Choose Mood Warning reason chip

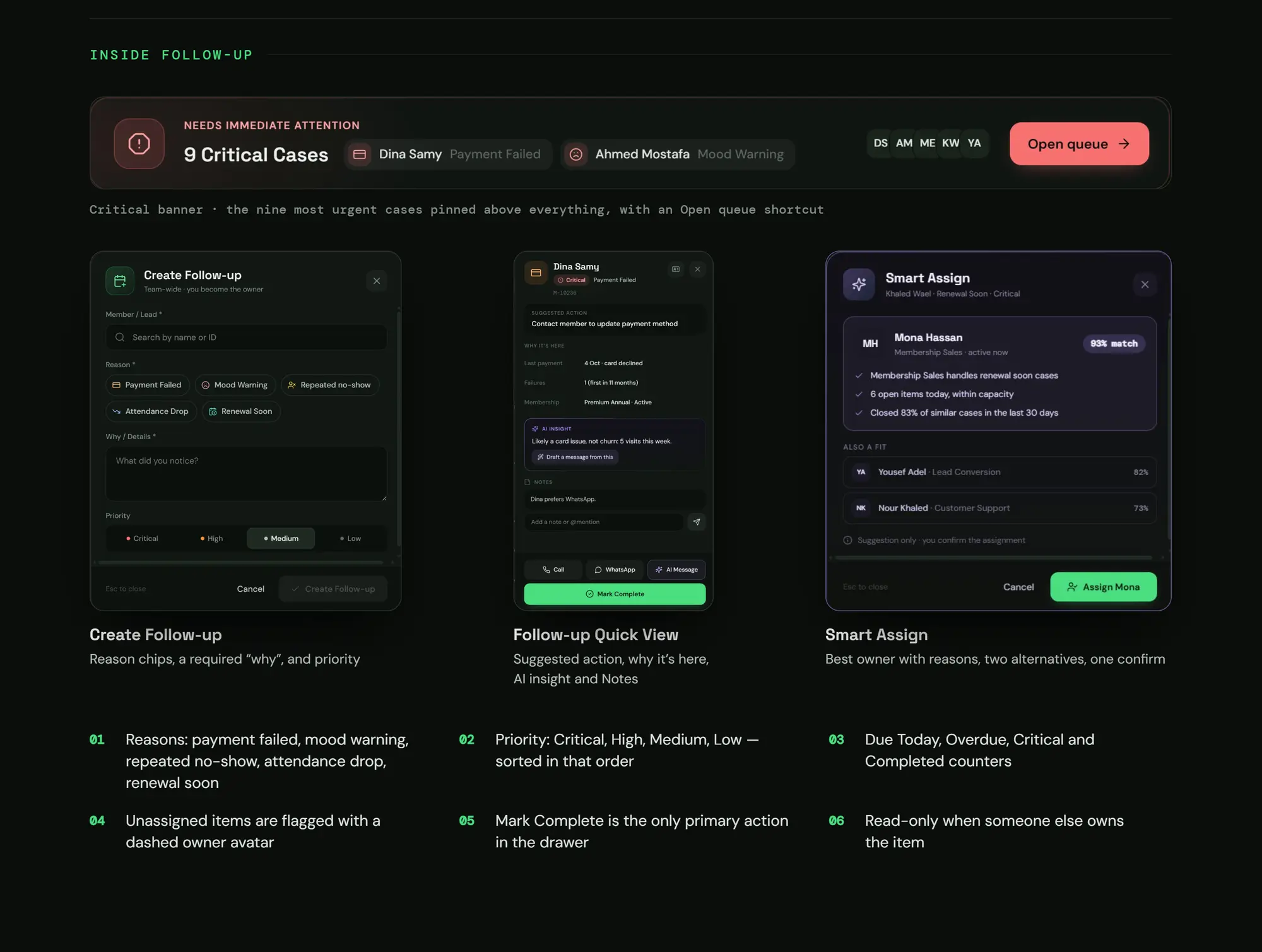coord(235,385)
